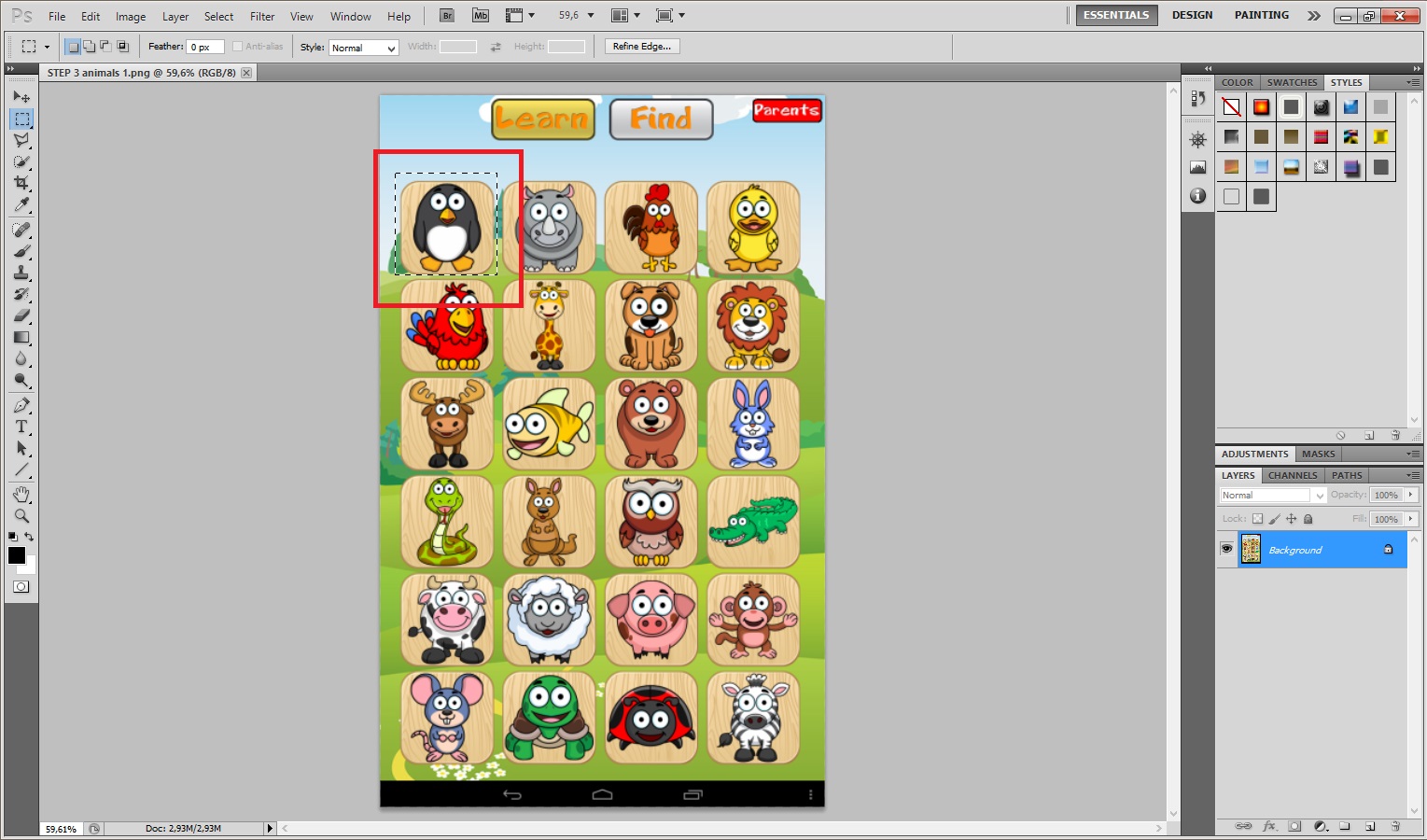Add a layer style with fx button
1427x840 pixels.
tap(1269, 826)
